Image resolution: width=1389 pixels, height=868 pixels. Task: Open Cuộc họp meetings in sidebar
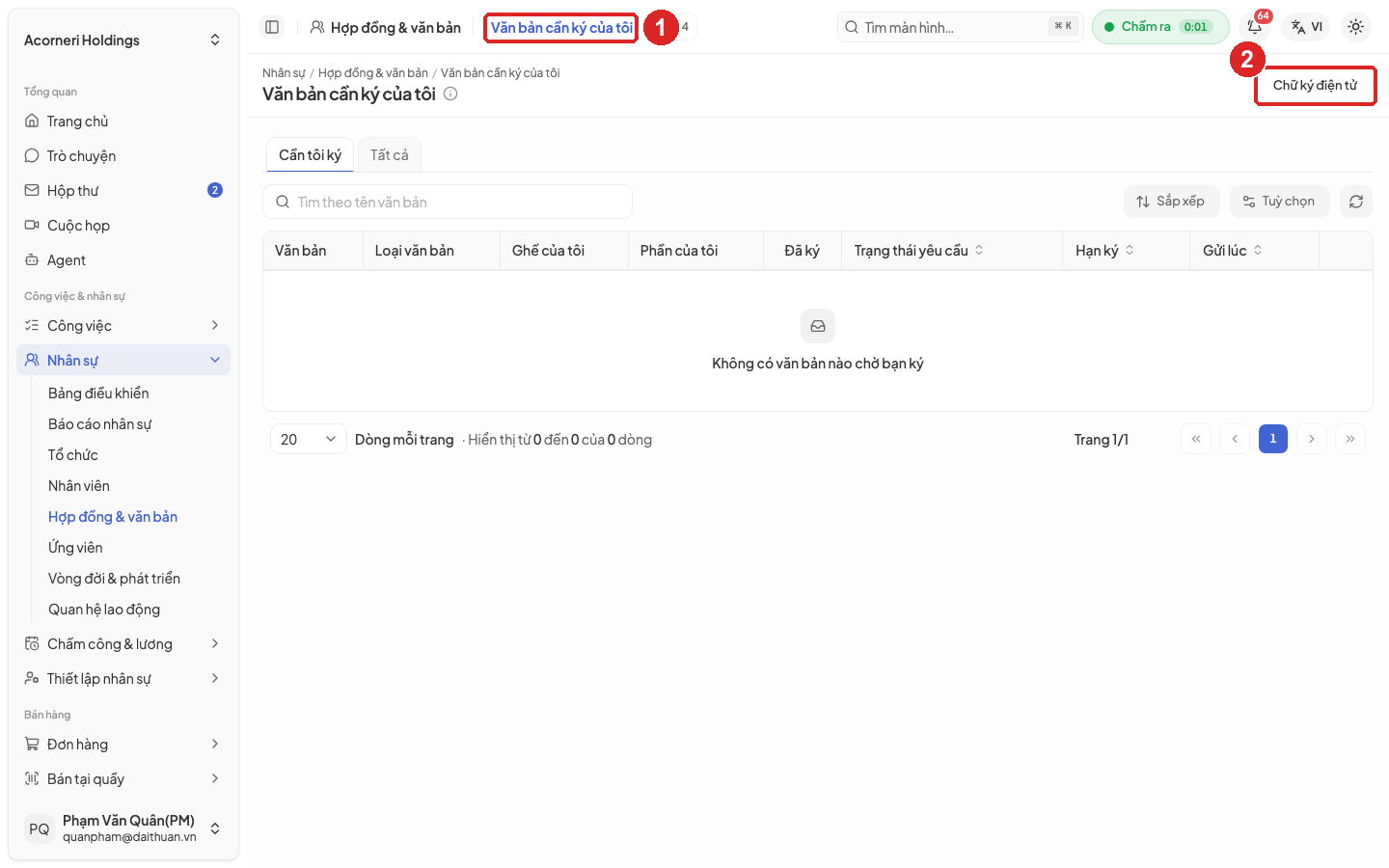click(x=123, y=226)
